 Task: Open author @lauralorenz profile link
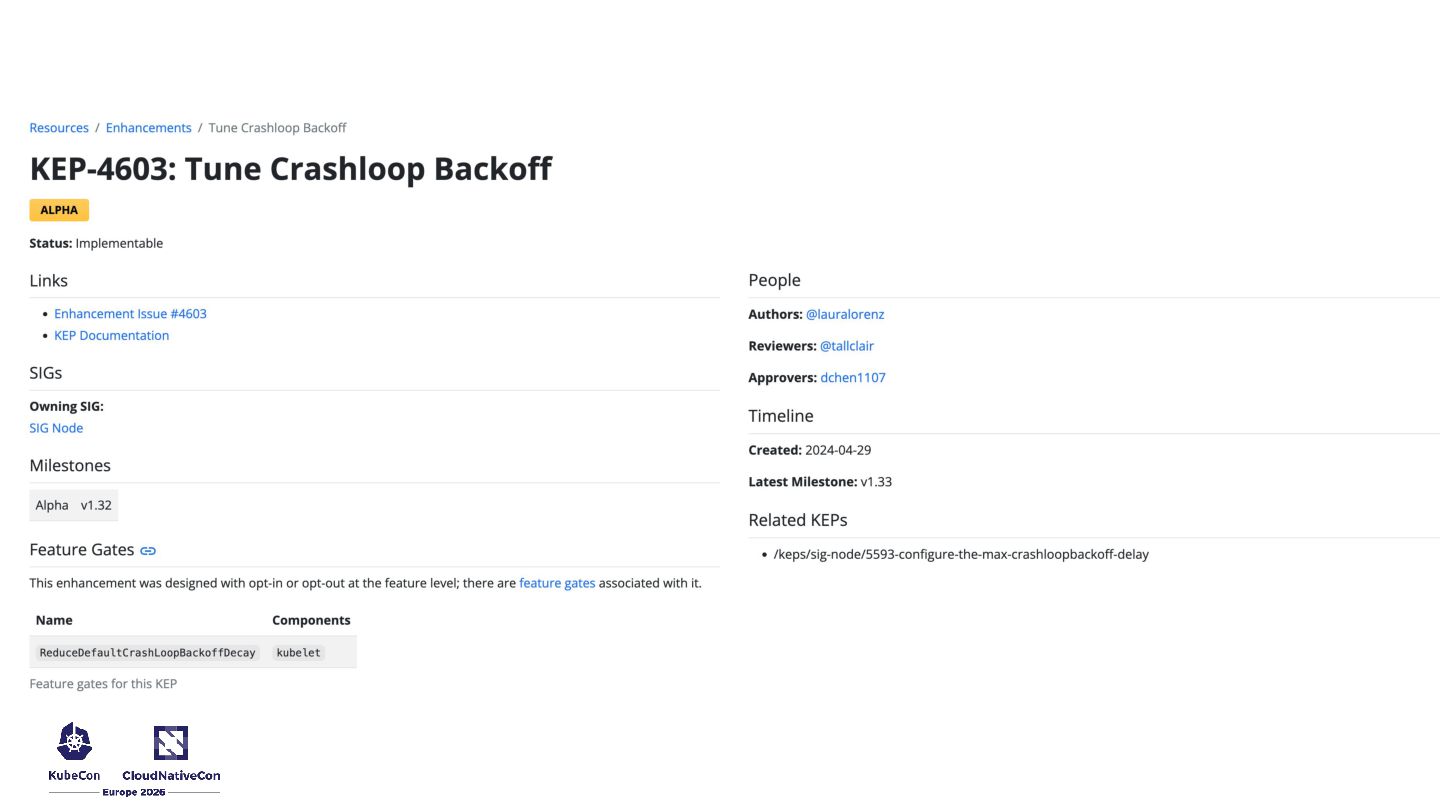click(845, 314)
